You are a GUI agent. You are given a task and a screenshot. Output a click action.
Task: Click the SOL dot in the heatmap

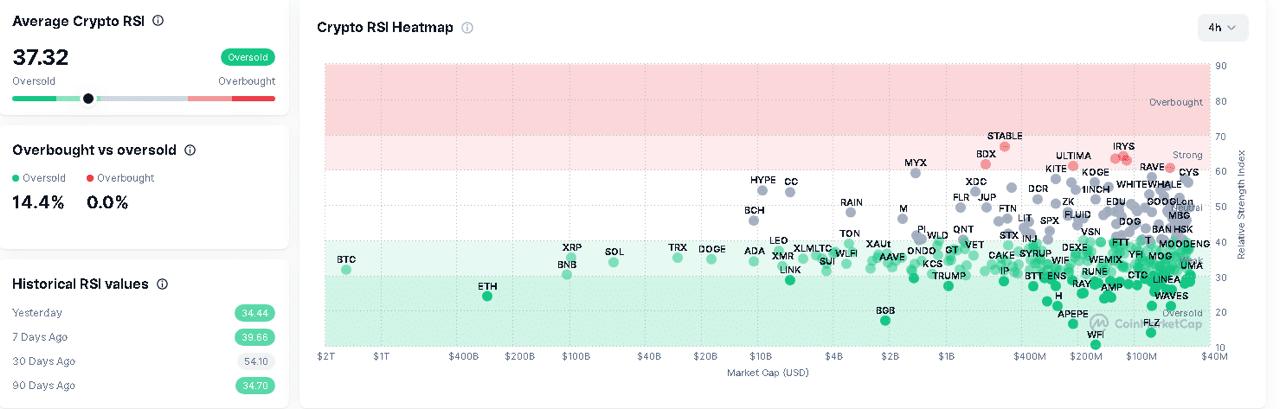614,262
